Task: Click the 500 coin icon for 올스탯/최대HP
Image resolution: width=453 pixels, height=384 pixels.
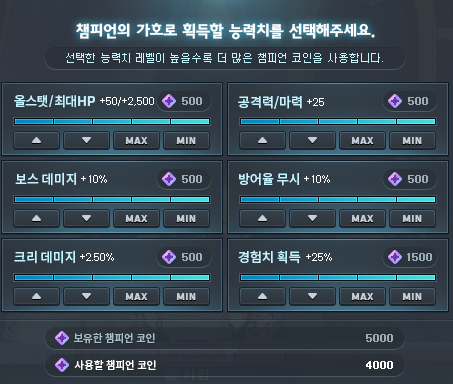Action: (x=169, y=101)
